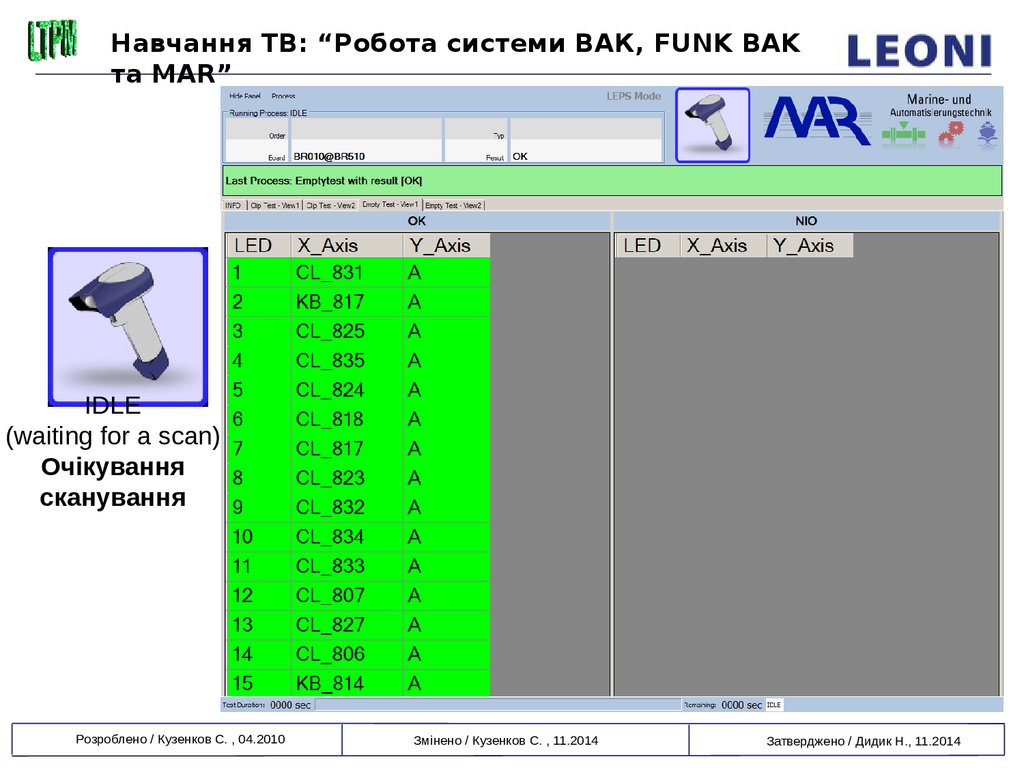Select the Empty Test - View2 tab
The width and height of the screenshot is (1024, 768).
point(454,205)
